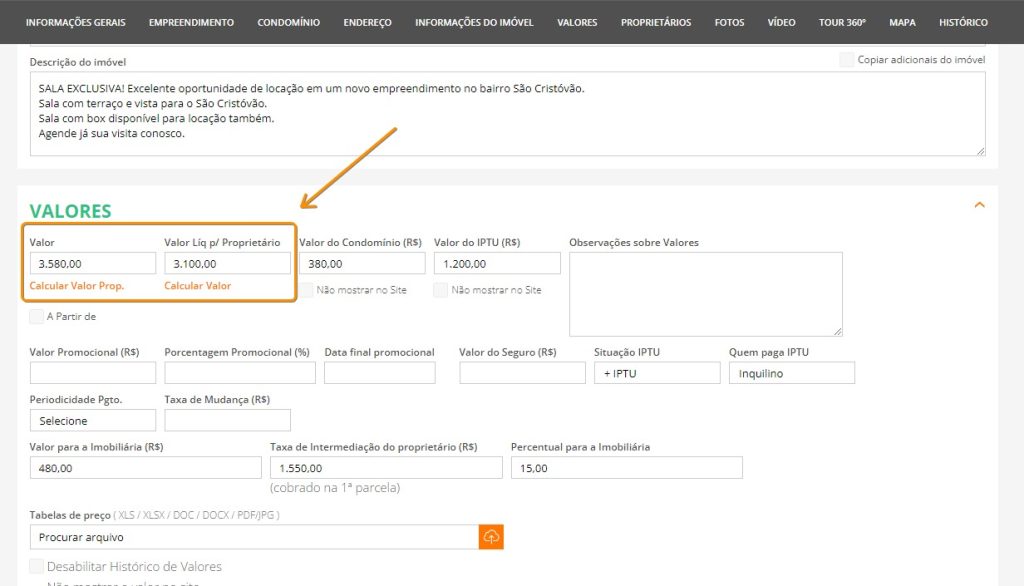Open the Situação IPTU dropdown
This screenshot has width=1024, height=586.
click(656, 373)
